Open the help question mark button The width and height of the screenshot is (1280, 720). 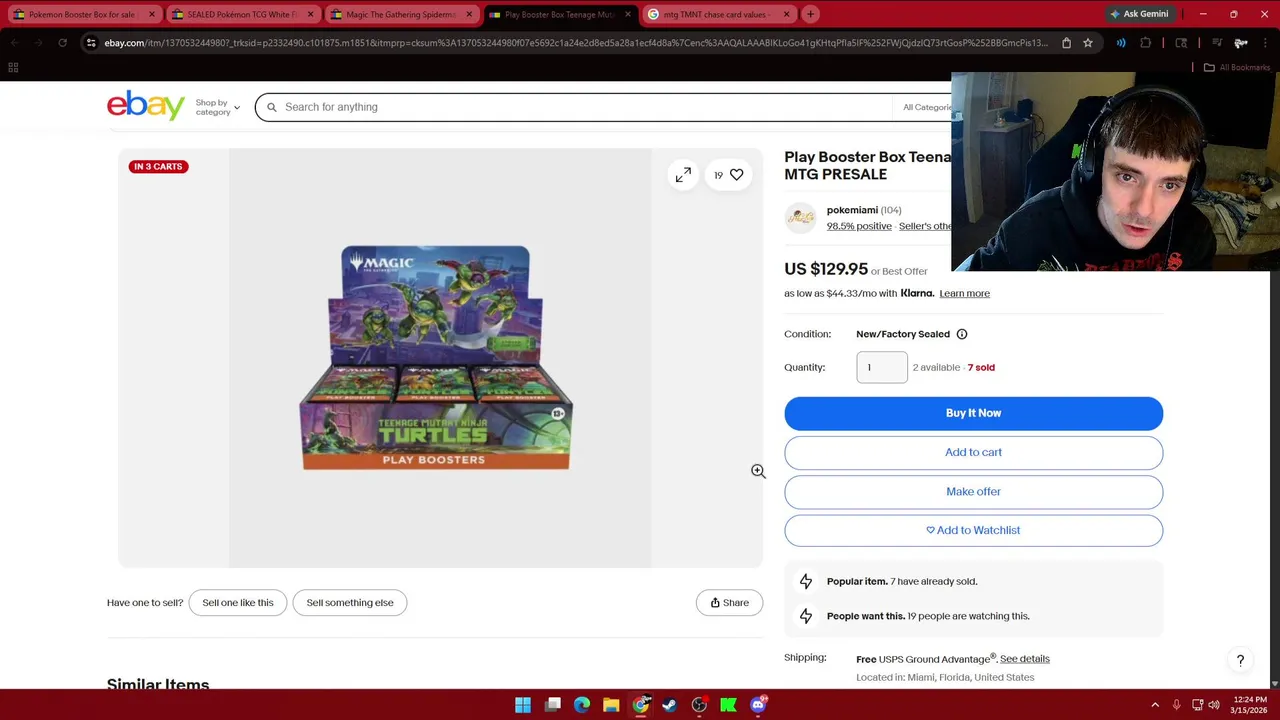(x=1240, y=661)
